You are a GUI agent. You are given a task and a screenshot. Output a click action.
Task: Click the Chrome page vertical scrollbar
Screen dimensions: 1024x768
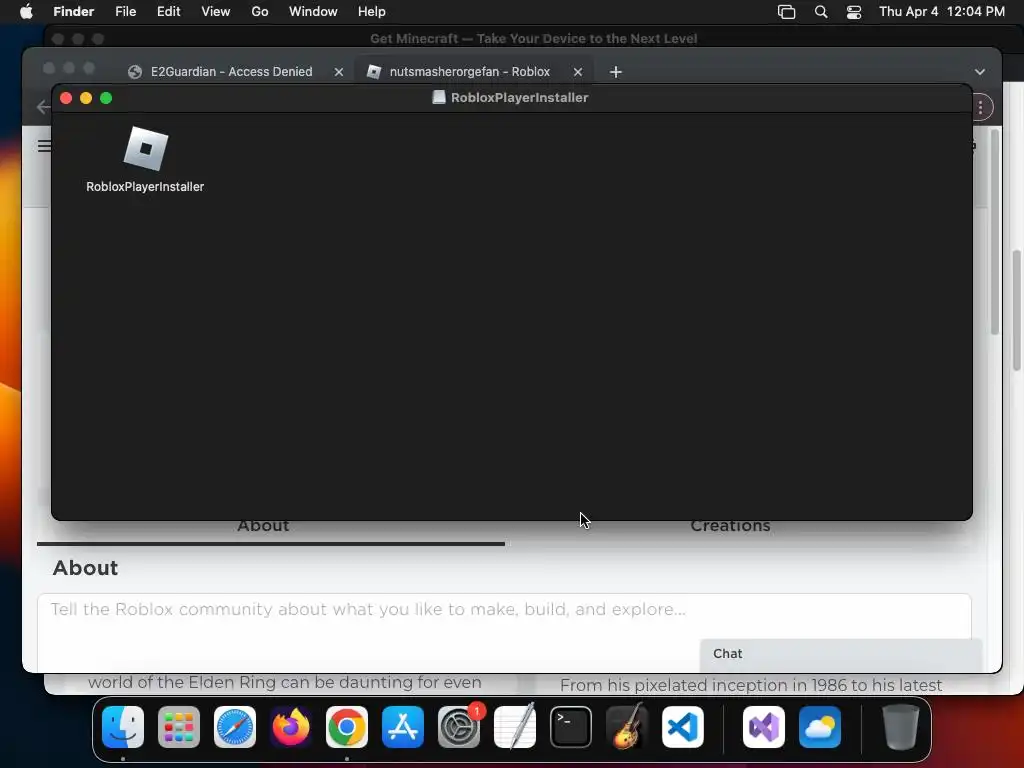[995, 233]
